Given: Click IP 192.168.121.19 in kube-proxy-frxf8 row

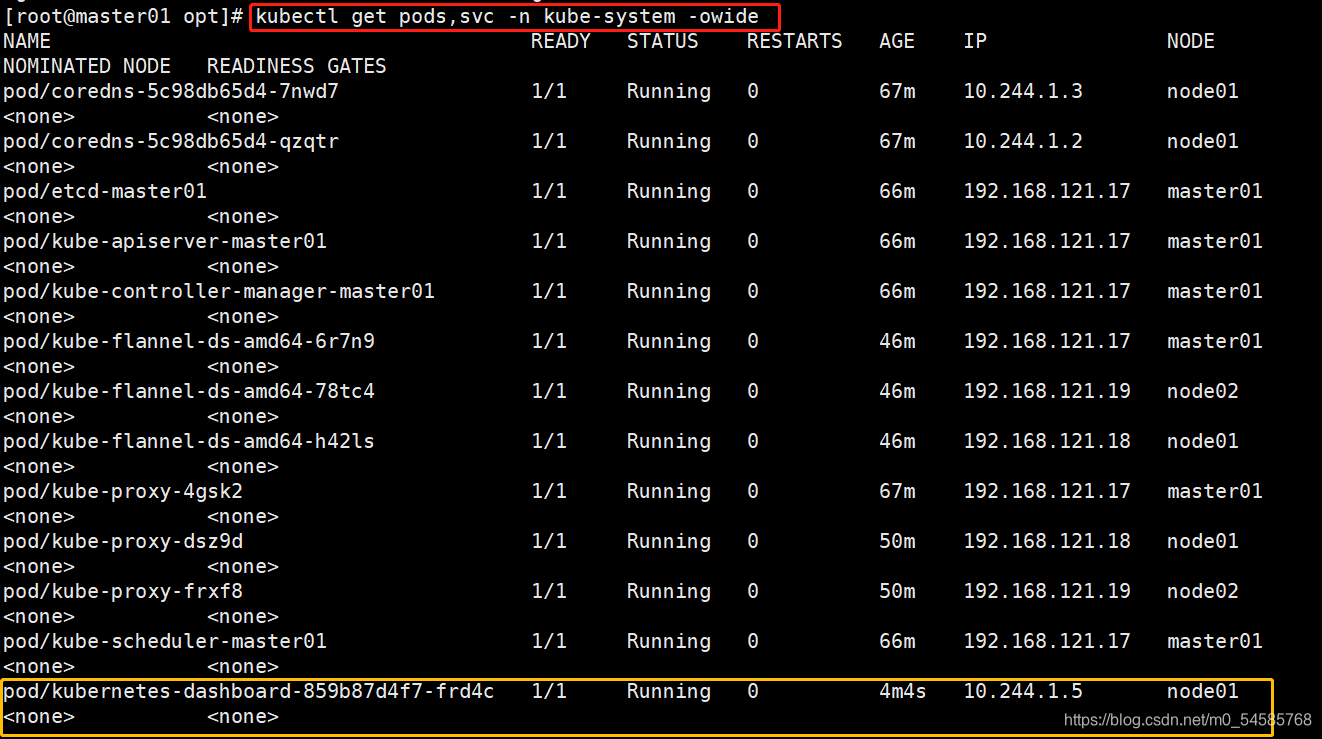Looking at the screenshot, I should pos(1047,591).
